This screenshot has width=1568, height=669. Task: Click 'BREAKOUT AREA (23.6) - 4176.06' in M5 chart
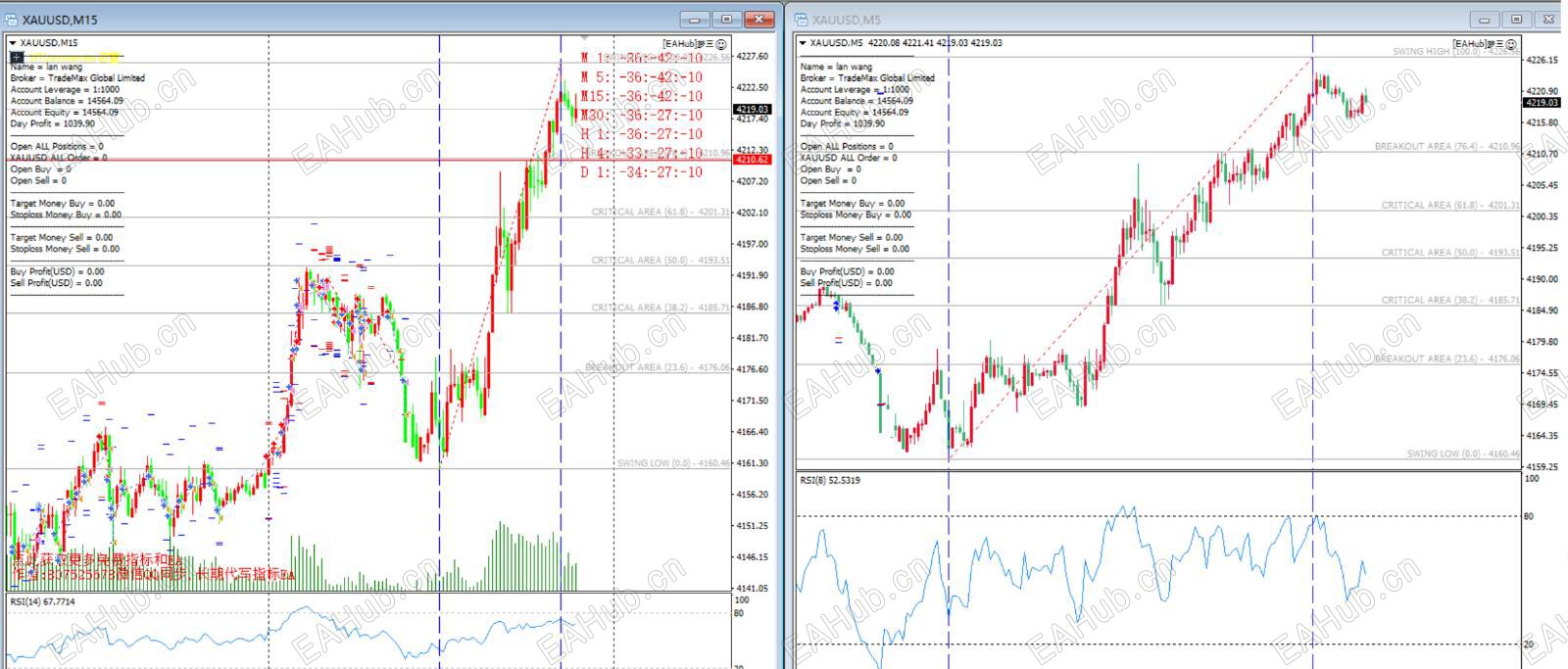click(1446, 359)
